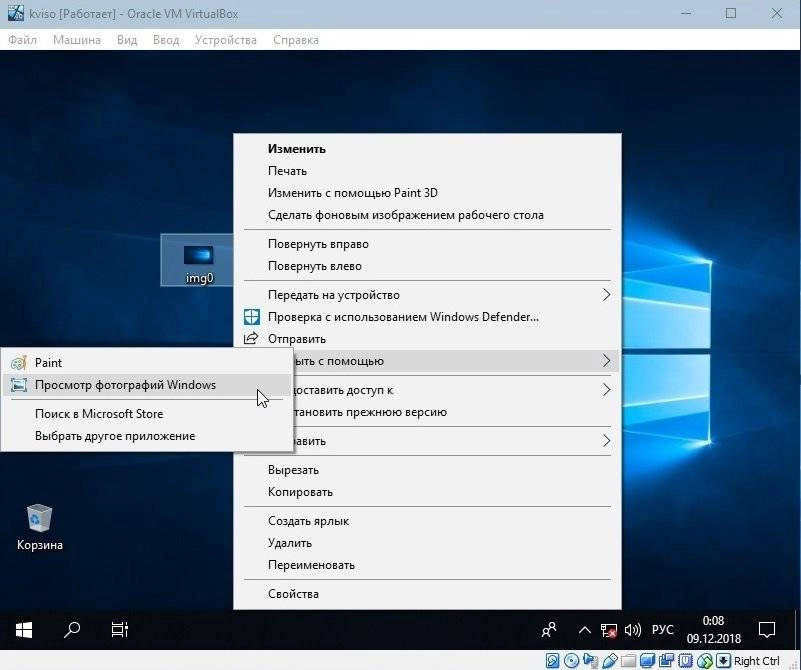Open the Ввод menu
801x670 pixels.
pos(166,40)
